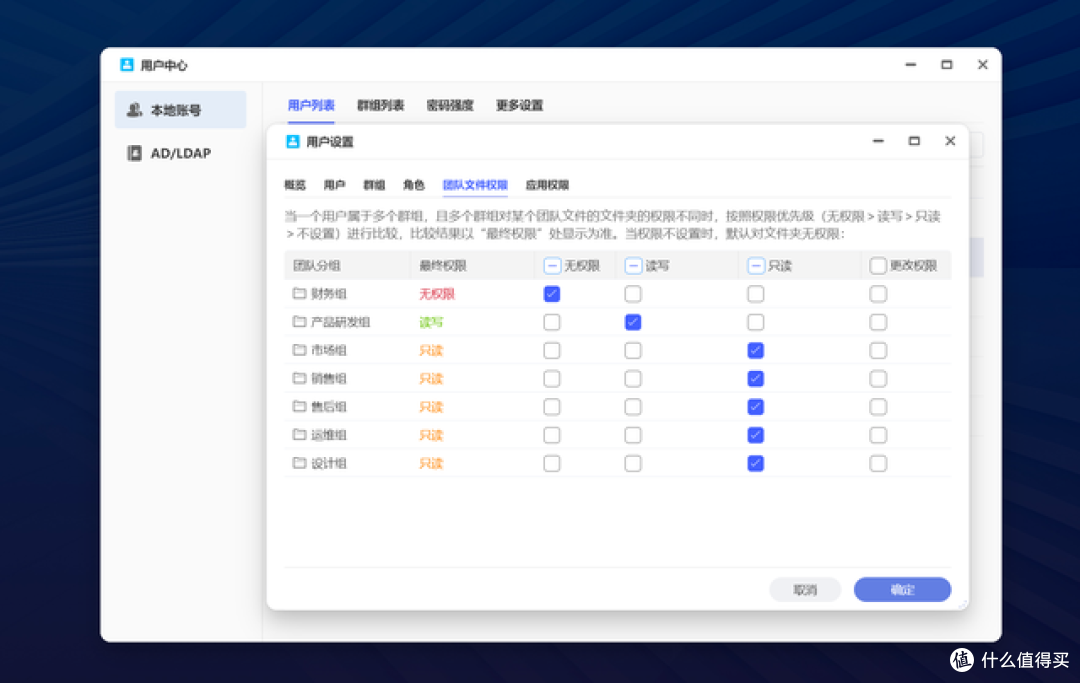
Task: Check 更改权限 for 运维组
Action: (878, 435)
